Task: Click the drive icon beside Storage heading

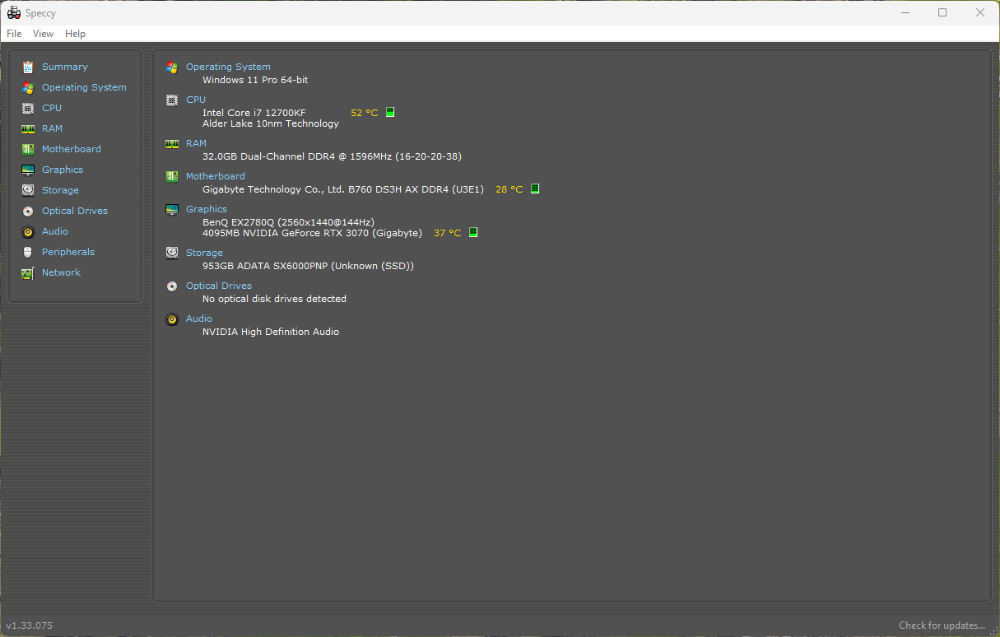Action: (172, 253)
